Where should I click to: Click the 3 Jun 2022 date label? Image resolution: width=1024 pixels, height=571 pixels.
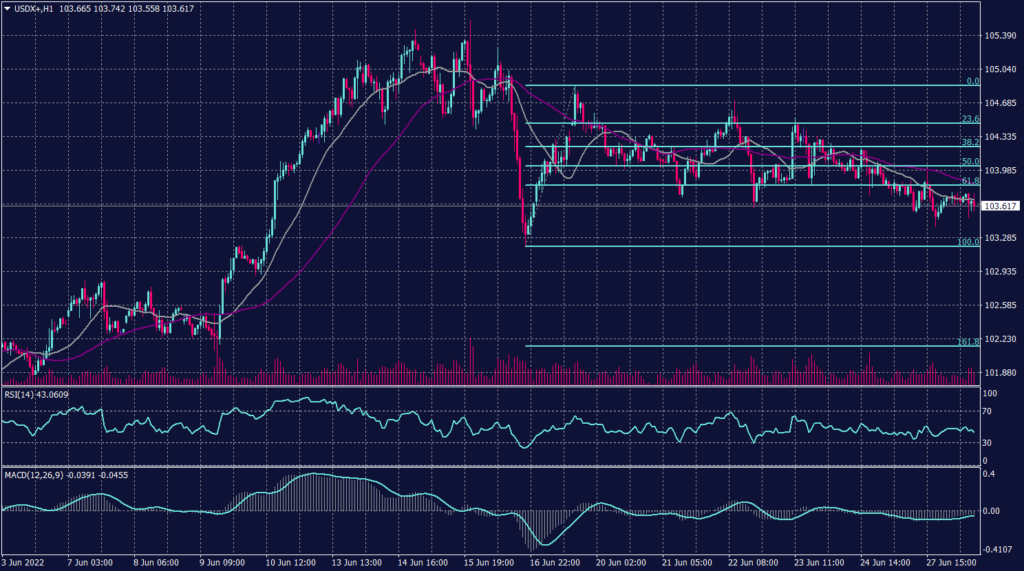[25, 562]
